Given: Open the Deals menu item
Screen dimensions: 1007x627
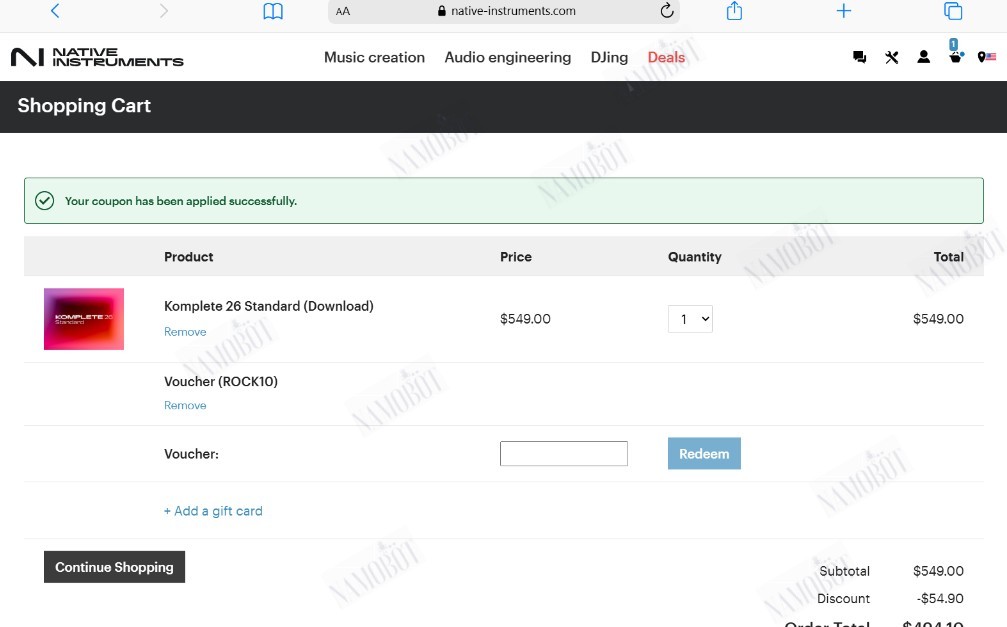Looking at the screenshot, I should click(666, 57).
